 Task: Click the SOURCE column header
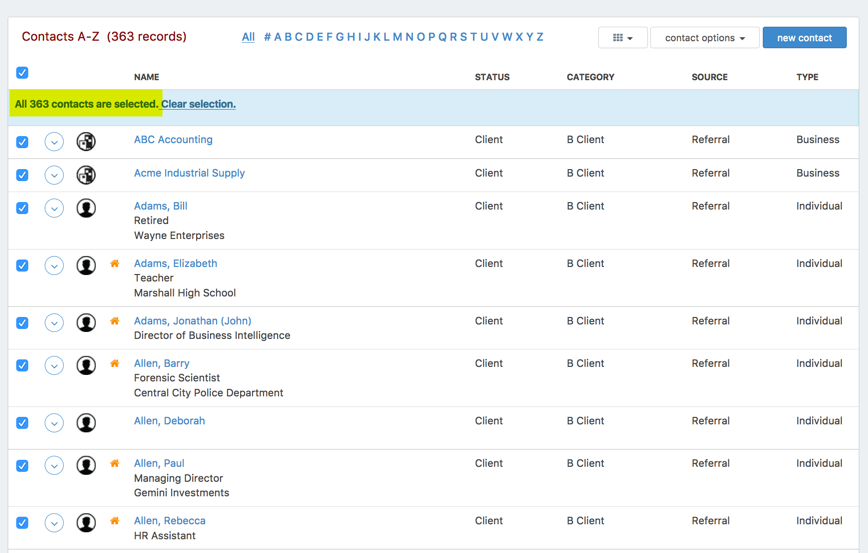[x=710, y=77]
